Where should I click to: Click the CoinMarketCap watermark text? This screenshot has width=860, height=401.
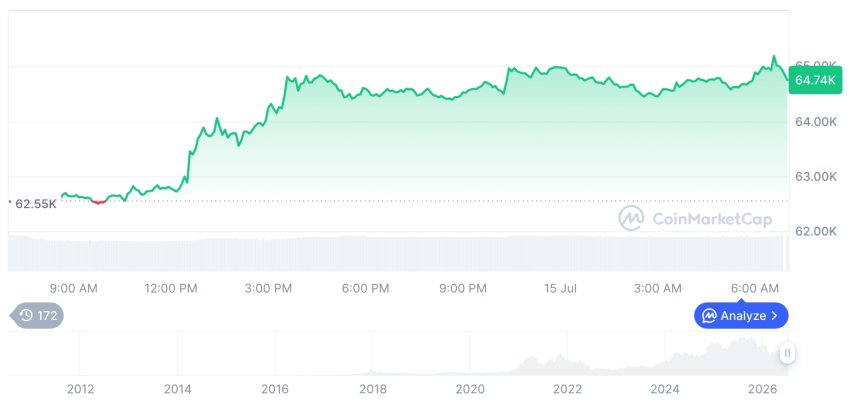point(712,219)
